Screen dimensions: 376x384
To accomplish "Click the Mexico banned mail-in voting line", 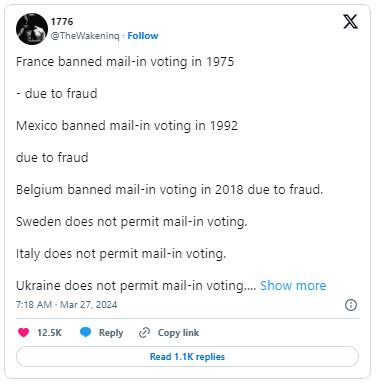I will pos(127,126).
